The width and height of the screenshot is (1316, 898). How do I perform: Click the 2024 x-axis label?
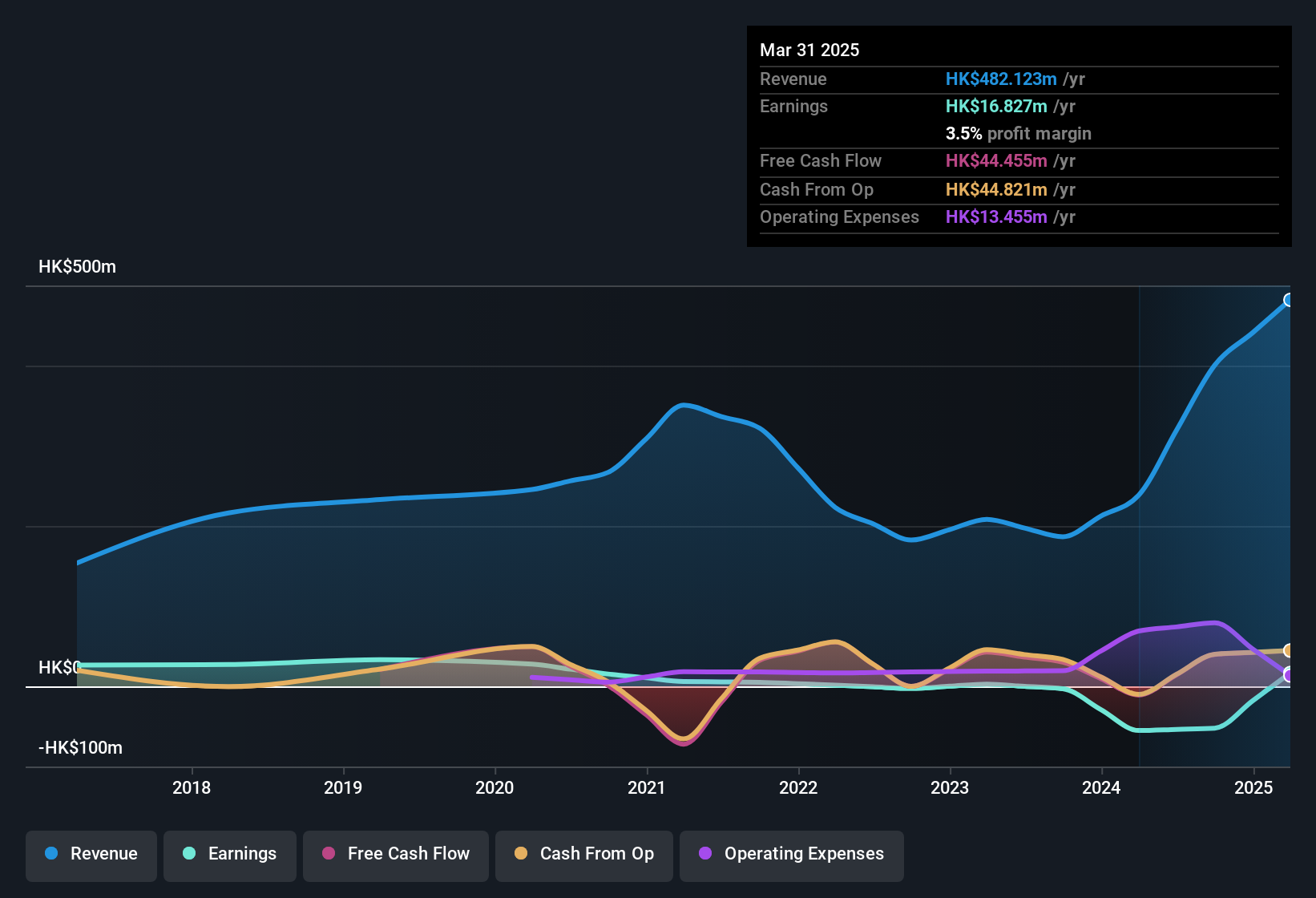(1101, 787)
